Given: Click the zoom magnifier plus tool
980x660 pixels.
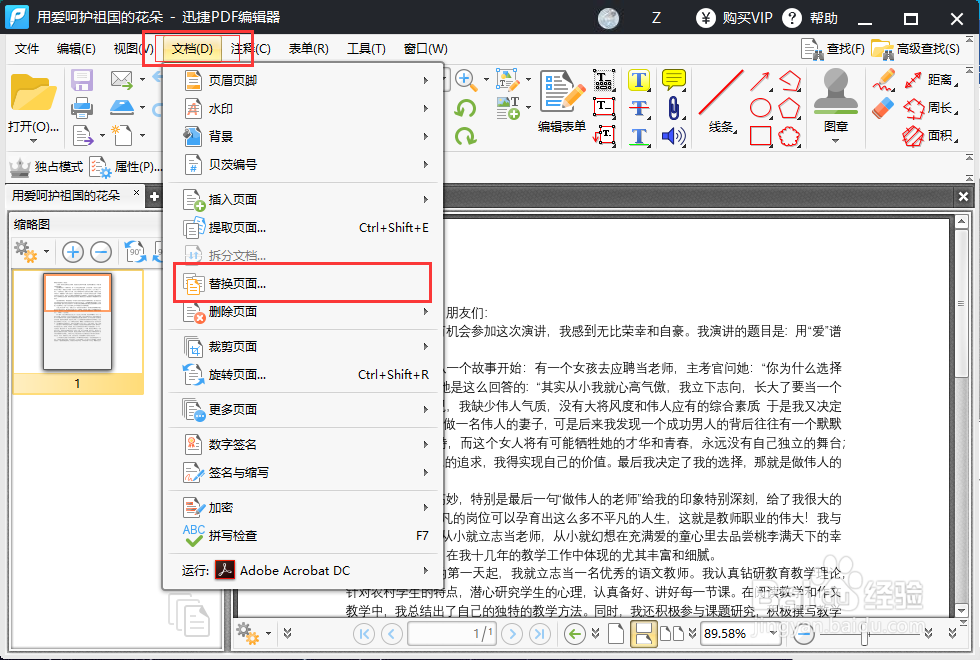Looking at the screenshot, I should click(x=465, y=80).
